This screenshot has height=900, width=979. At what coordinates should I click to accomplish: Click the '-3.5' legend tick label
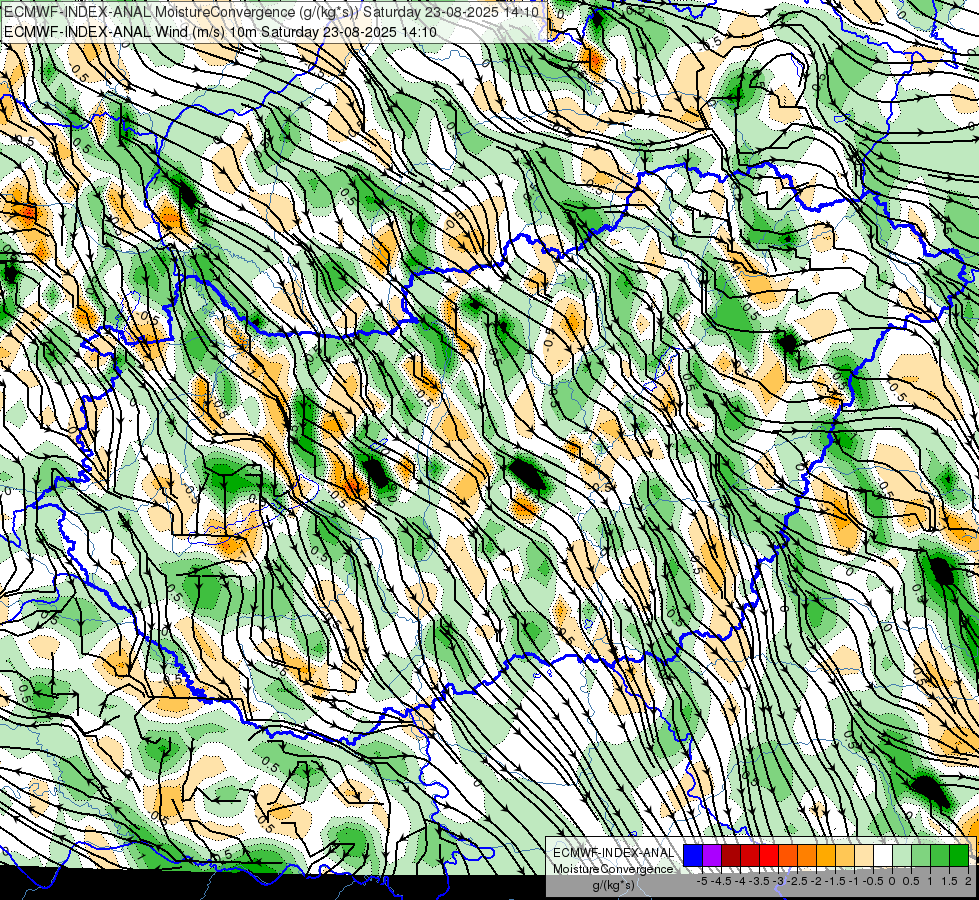[x=759, y=881]
